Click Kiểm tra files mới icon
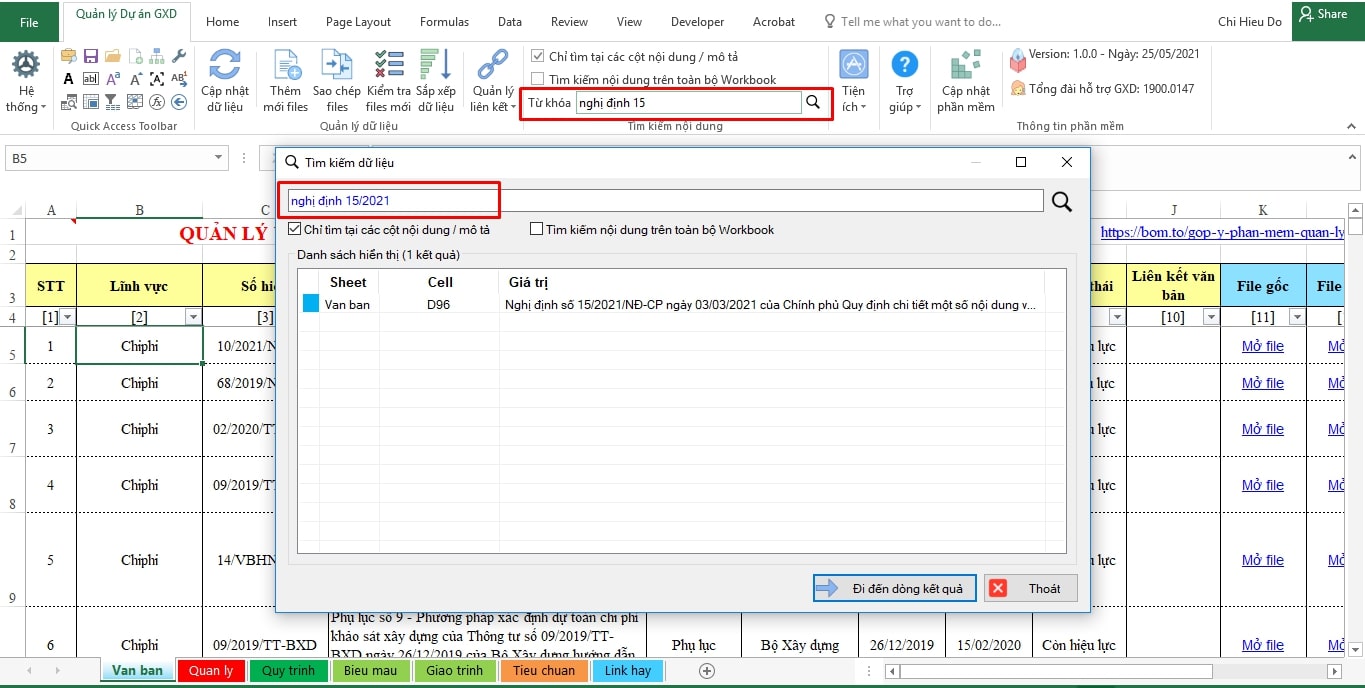The image size is (1365, 688). (388, 66)
